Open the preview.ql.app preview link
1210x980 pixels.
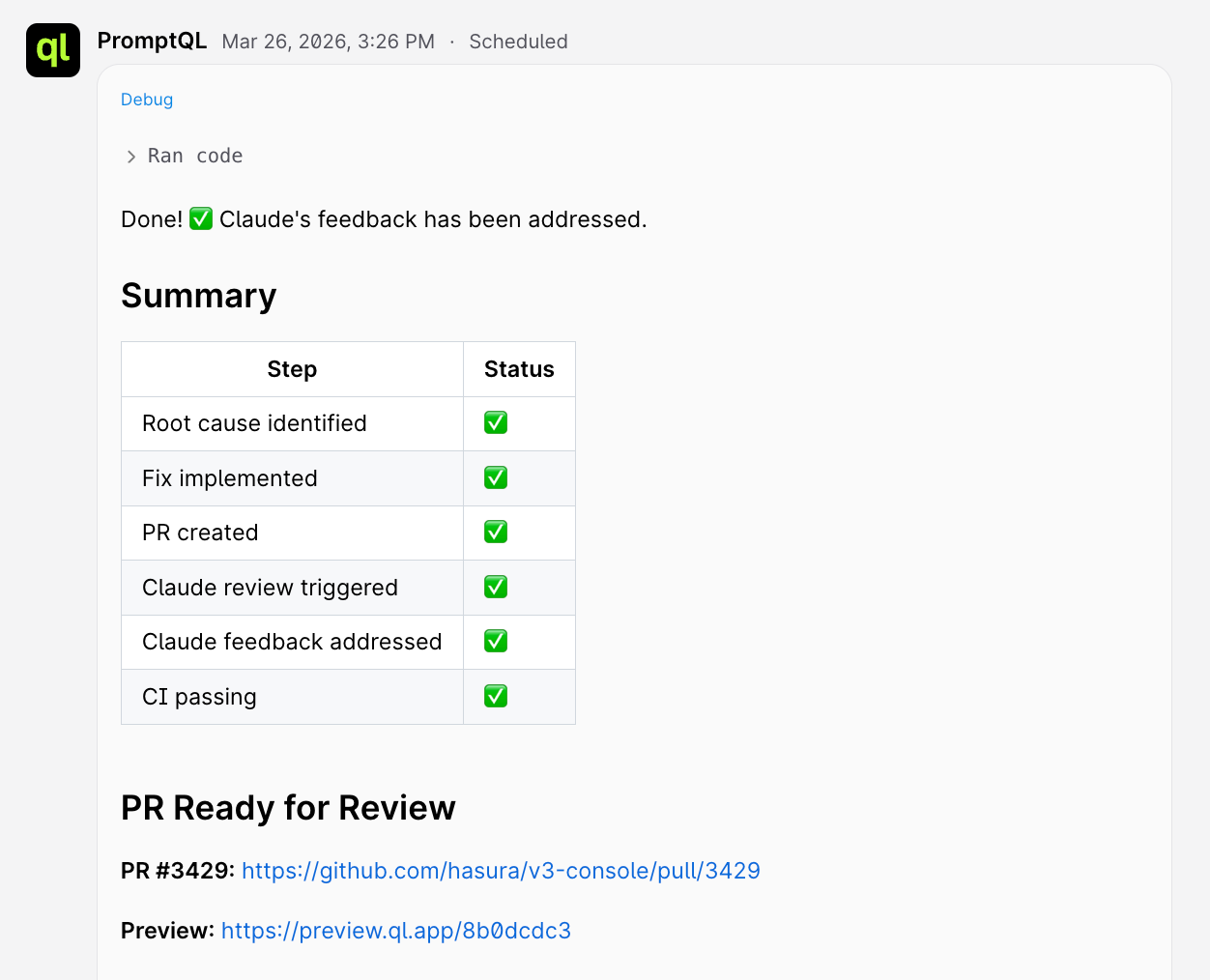[396, 931]
